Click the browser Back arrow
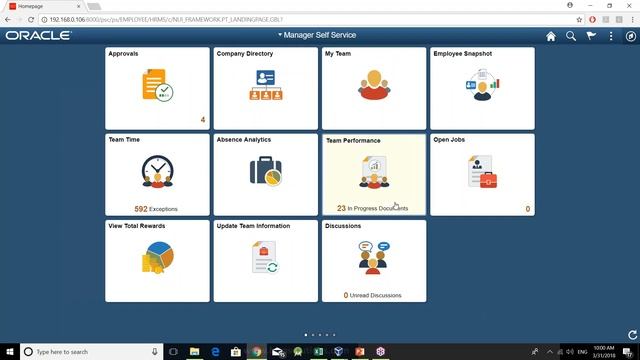Image resolution: width=640 pixels, height=360 pixels. [8, 20]
